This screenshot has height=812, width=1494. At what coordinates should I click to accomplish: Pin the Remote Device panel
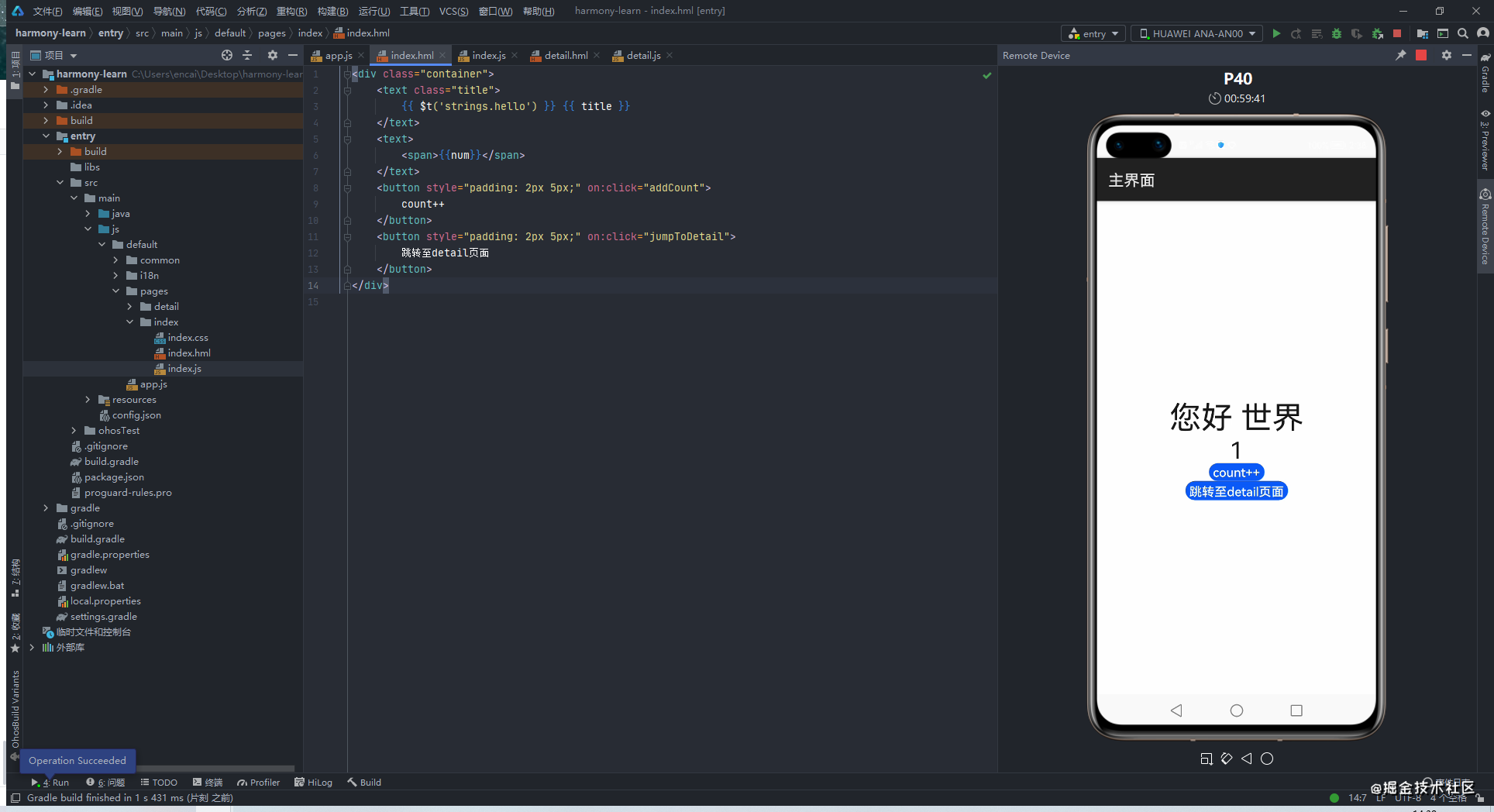pyautogui.click(x=1401, y=55)
